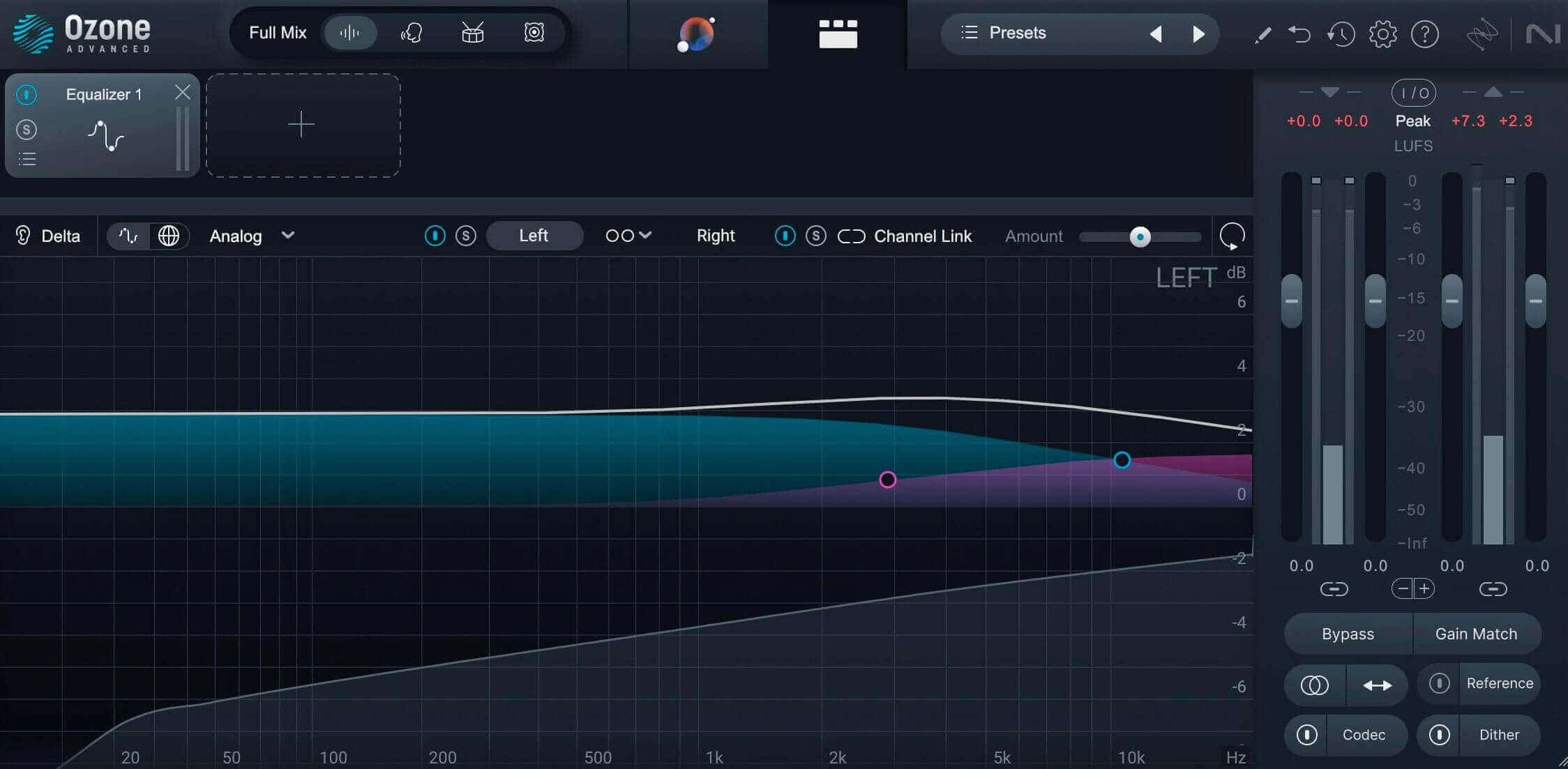Toggle Equalizer 1 module power

(x=27, y=94)
